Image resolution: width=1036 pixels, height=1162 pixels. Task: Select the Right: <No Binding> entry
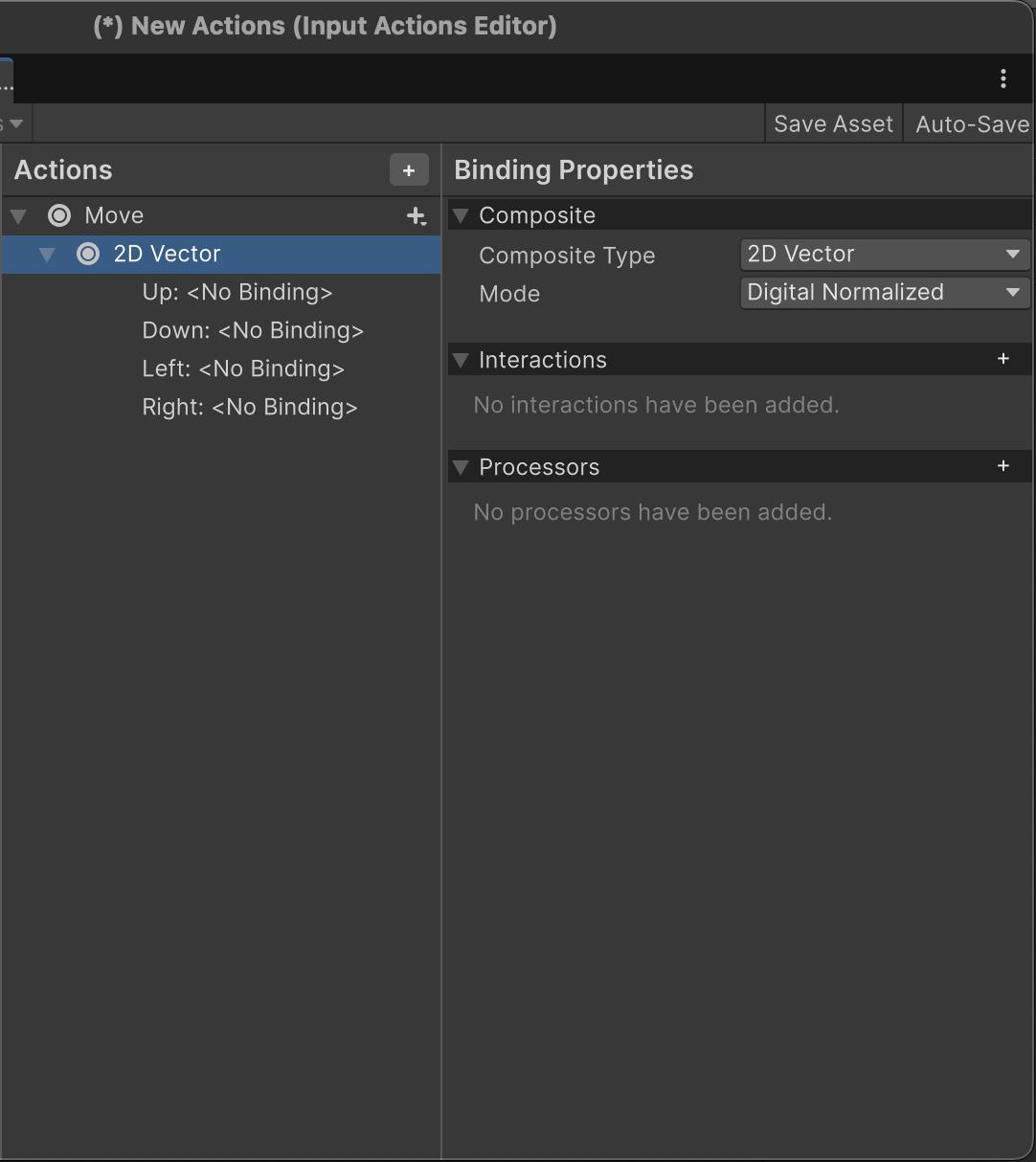tap(249, 408)
